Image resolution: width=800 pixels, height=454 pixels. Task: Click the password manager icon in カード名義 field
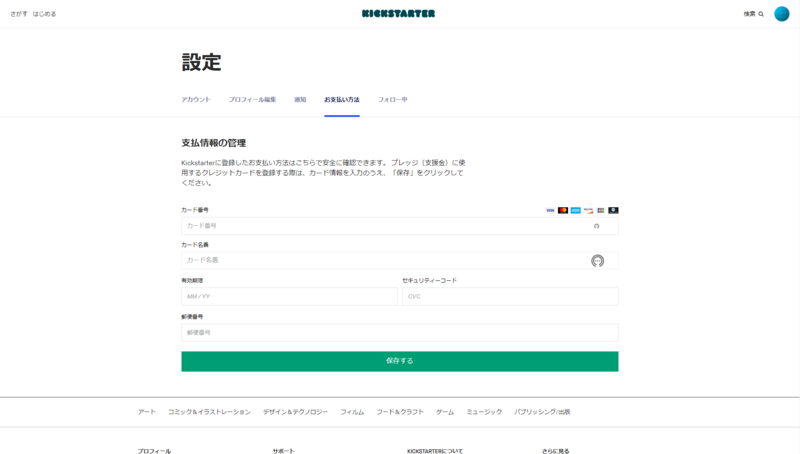597,261
